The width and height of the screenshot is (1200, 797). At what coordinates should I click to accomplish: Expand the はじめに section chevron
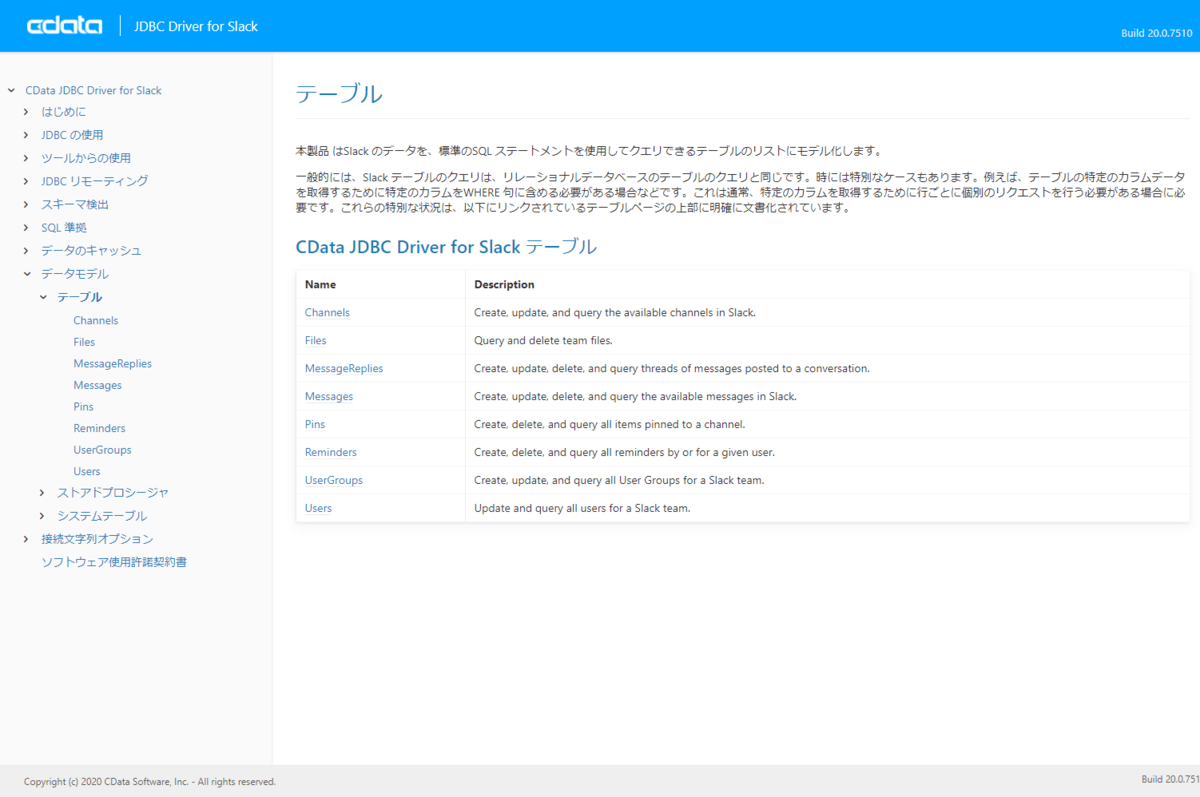26,112
